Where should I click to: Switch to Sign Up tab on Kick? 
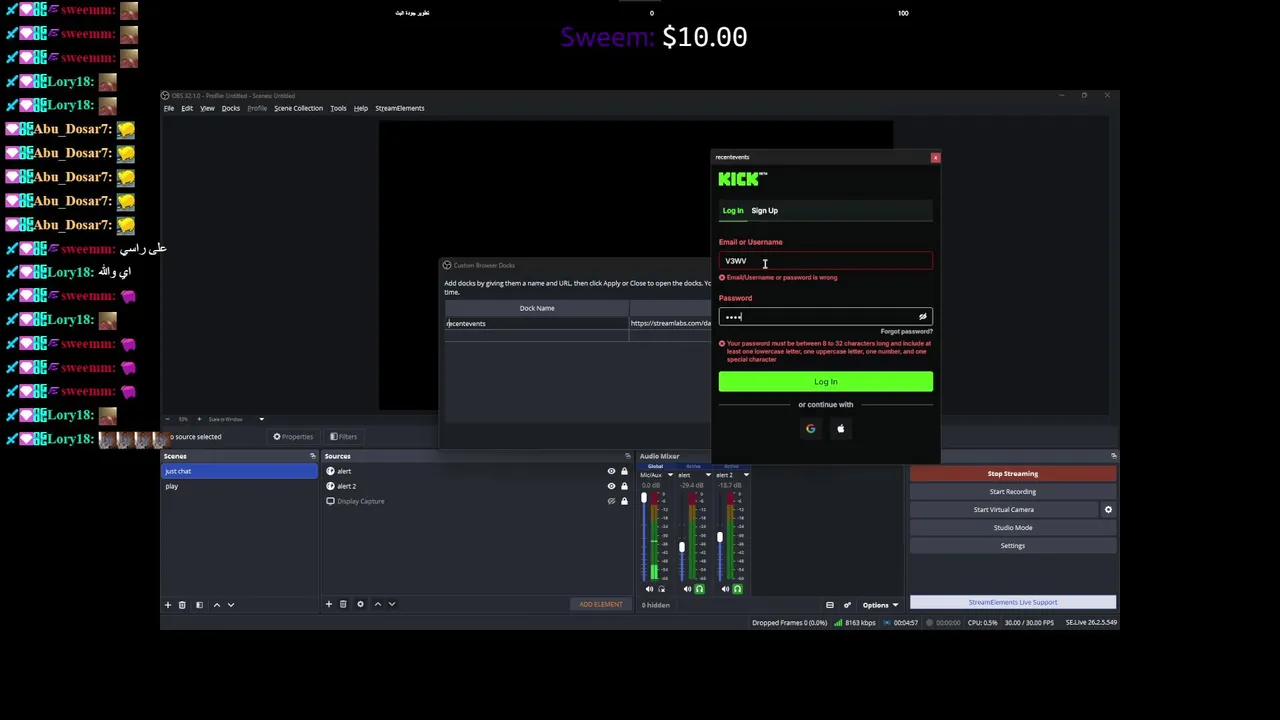(x=764, y=211)
